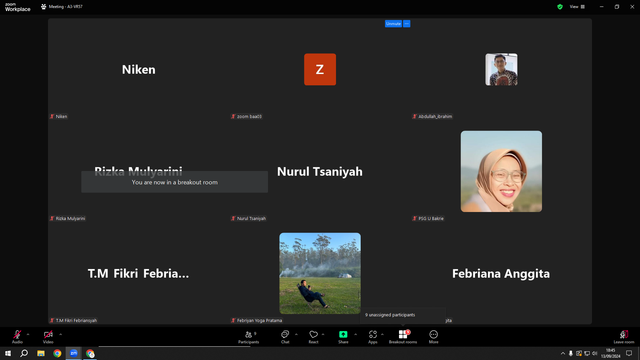Open File Explorer from taskbar
The height and width of the screenshot is (360, 640).
[x=41, y=353]
